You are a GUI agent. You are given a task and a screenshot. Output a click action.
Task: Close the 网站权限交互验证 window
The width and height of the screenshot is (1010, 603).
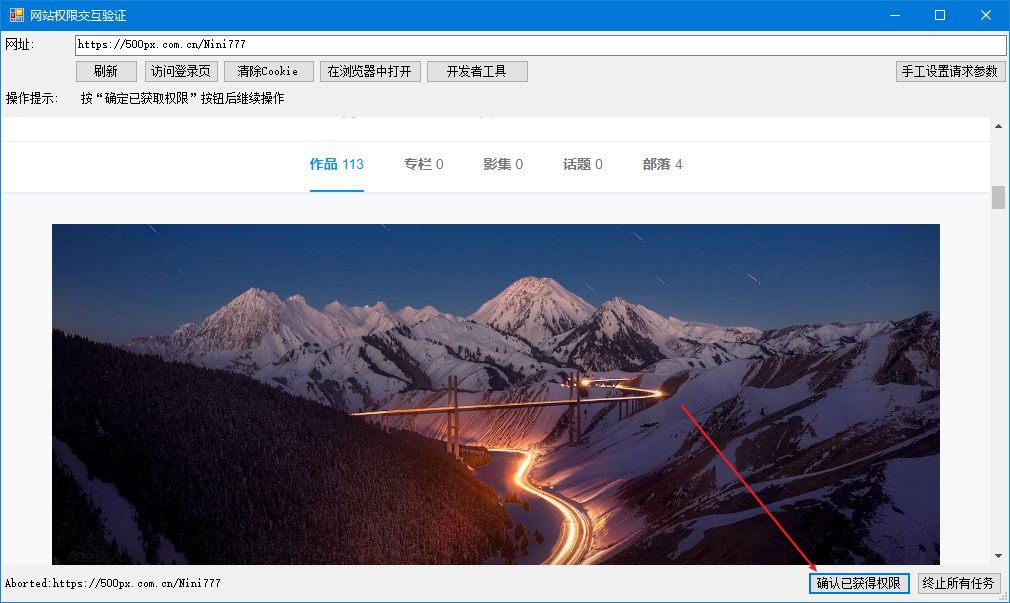[986, 15]
